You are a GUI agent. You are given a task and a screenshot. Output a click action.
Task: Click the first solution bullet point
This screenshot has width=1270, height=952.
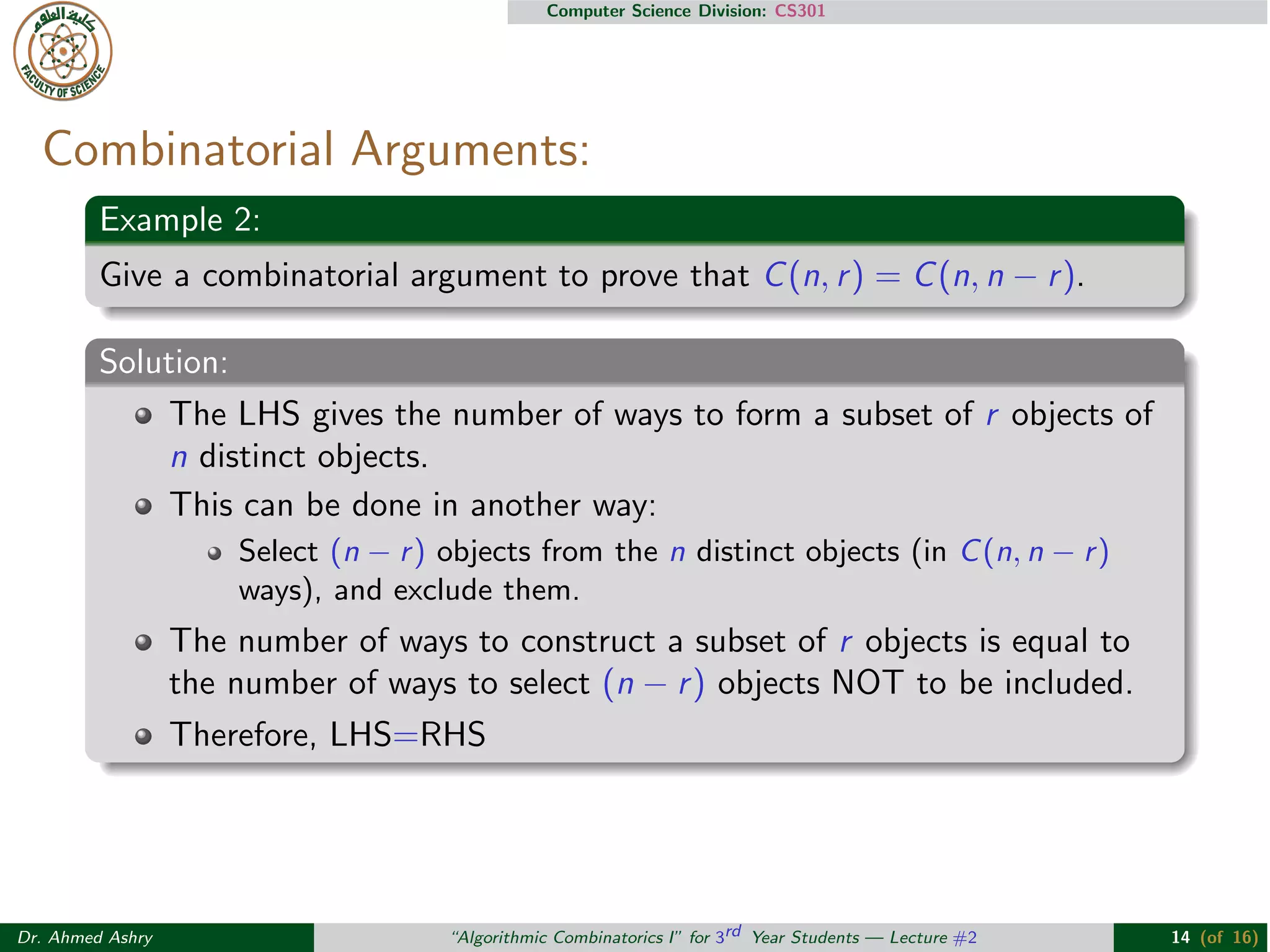pos(143,416)
